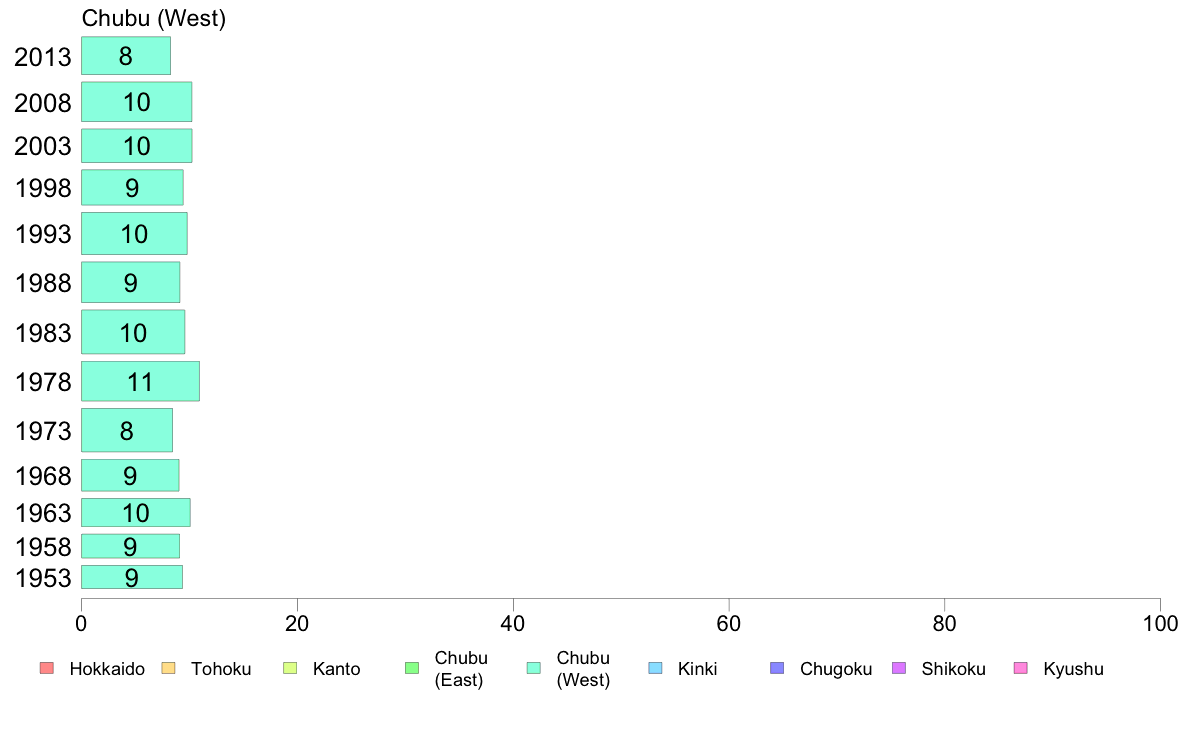Select the 1953 bar showing 9
The height and width of the screenshot is (736, 1188).
coord(132,577)
